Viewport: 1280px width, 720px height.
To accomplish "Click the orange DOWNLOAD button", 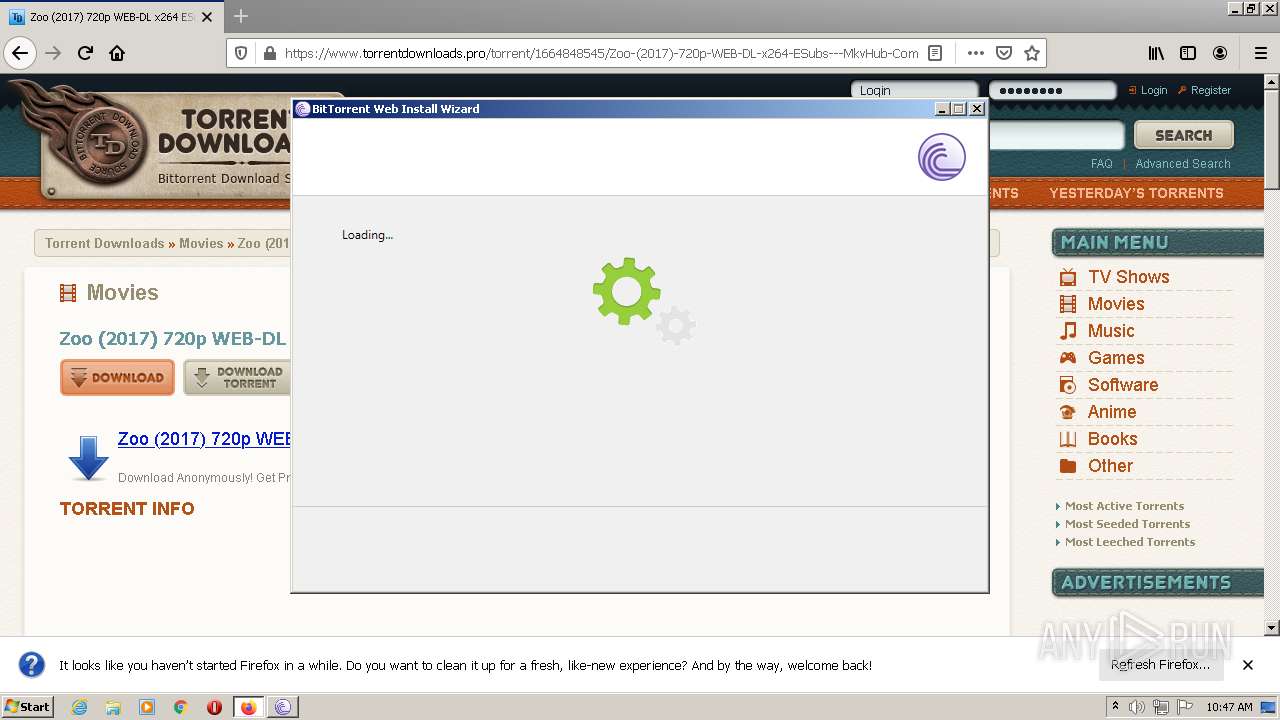I will (x=117, y=377).
